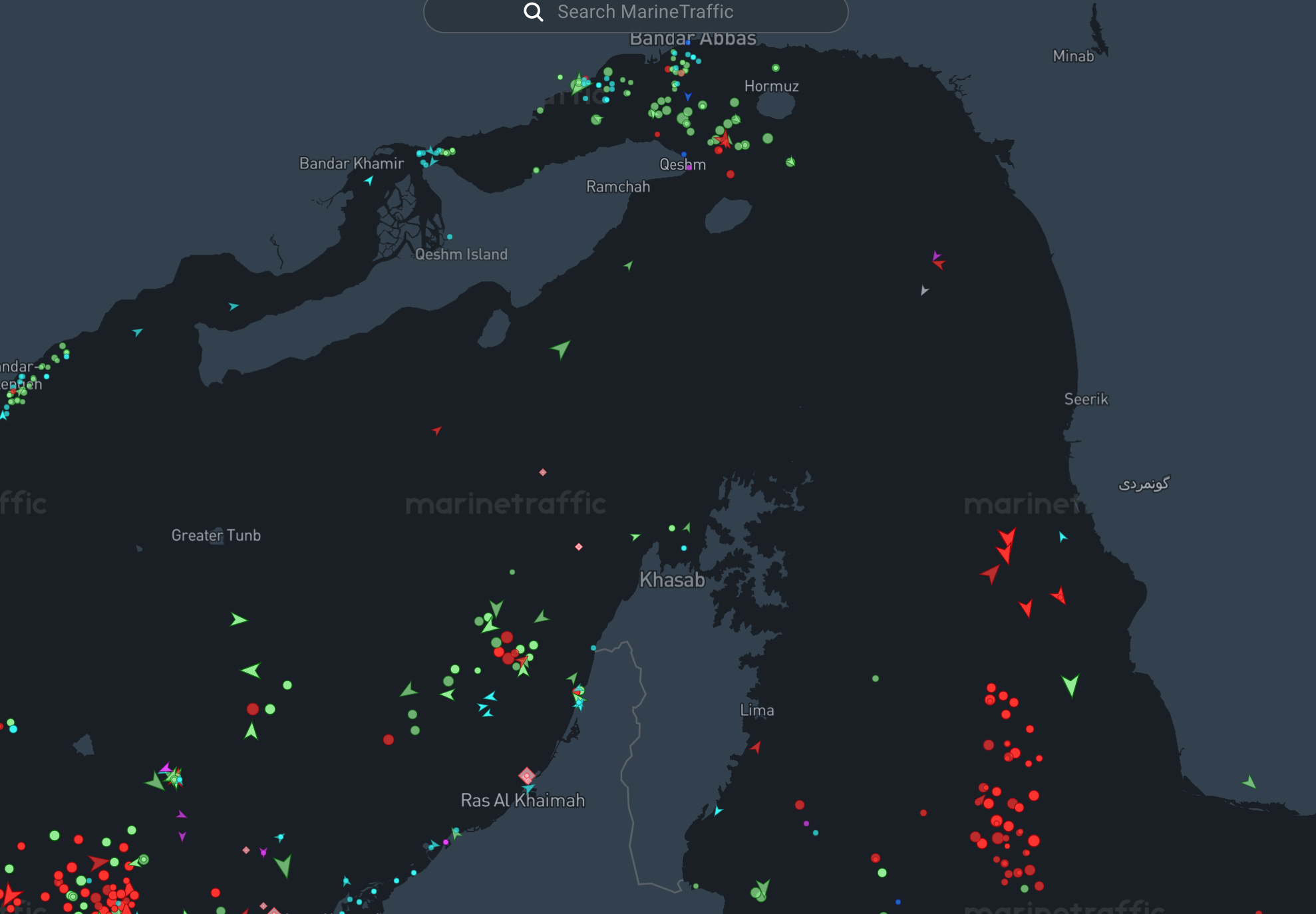Click the Minab place label
1316x914 pixels.
coord(1073,57)
